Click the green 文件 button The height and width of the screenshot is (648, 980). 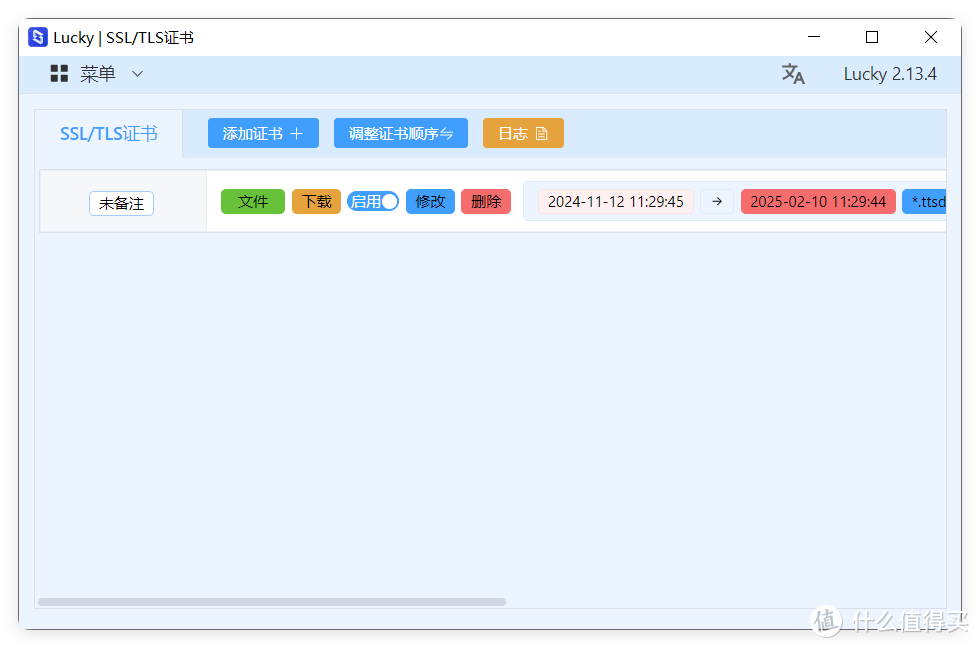coord(252,201)
